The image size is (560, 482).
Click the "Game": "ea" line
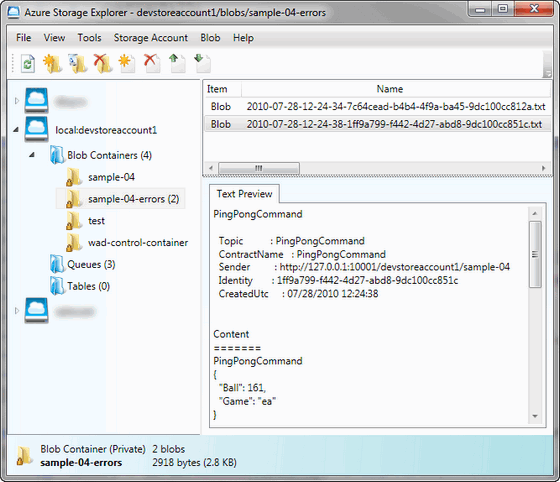(x=247, y=401)
